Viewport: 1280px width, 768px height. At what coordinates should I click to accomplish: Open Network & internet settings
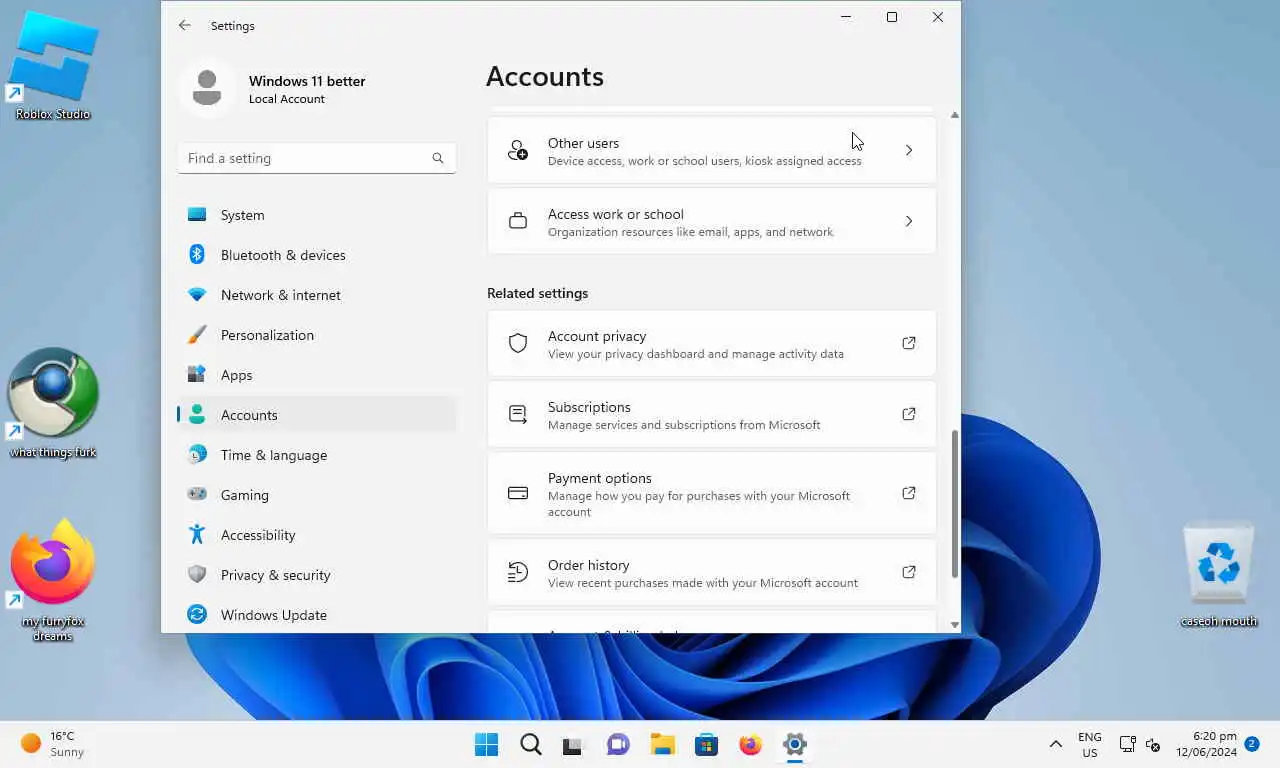pos(317,295)
